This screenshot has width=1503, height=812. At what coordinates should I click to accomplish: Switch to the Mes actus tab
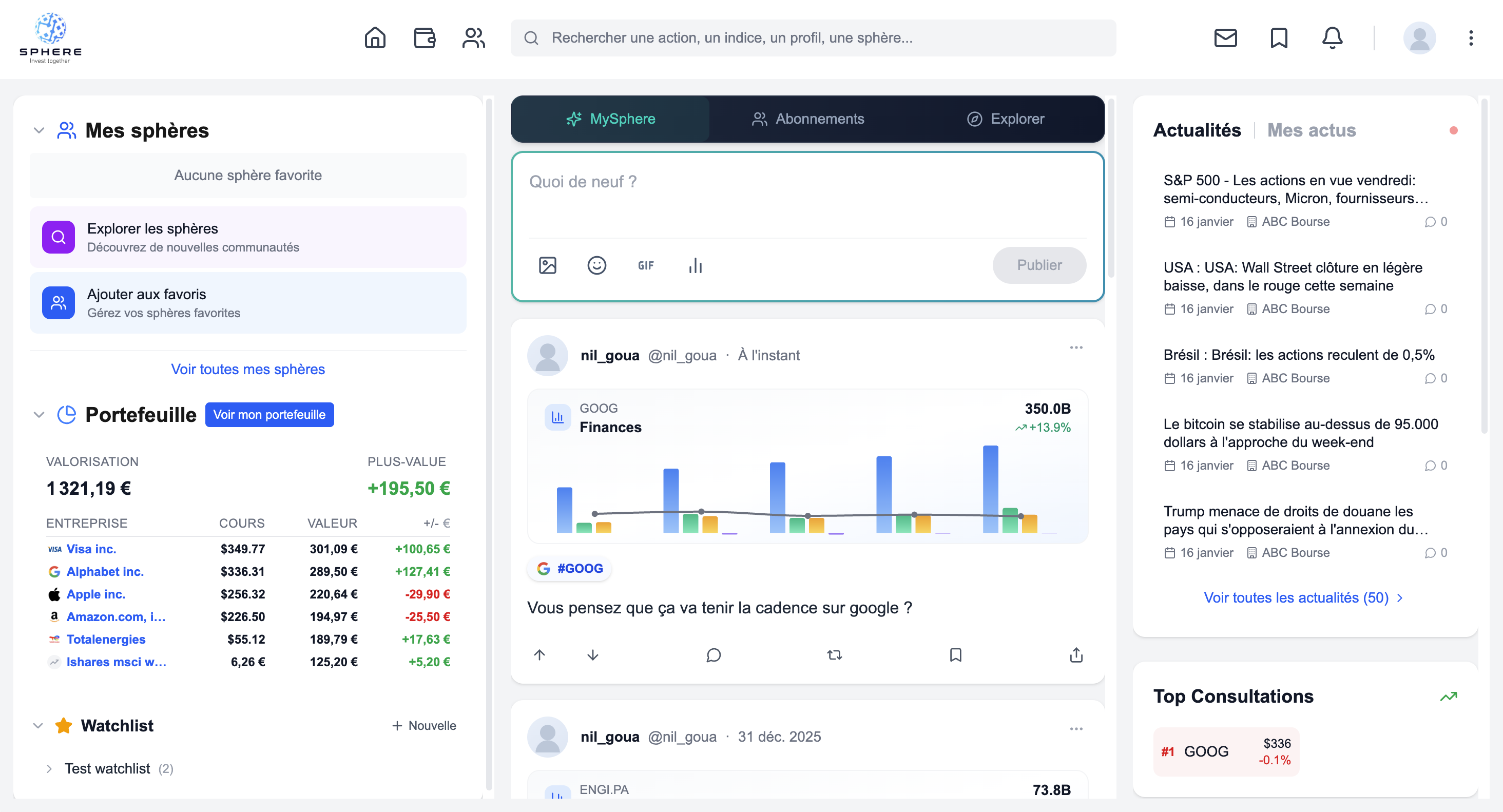click(1311, 130)
